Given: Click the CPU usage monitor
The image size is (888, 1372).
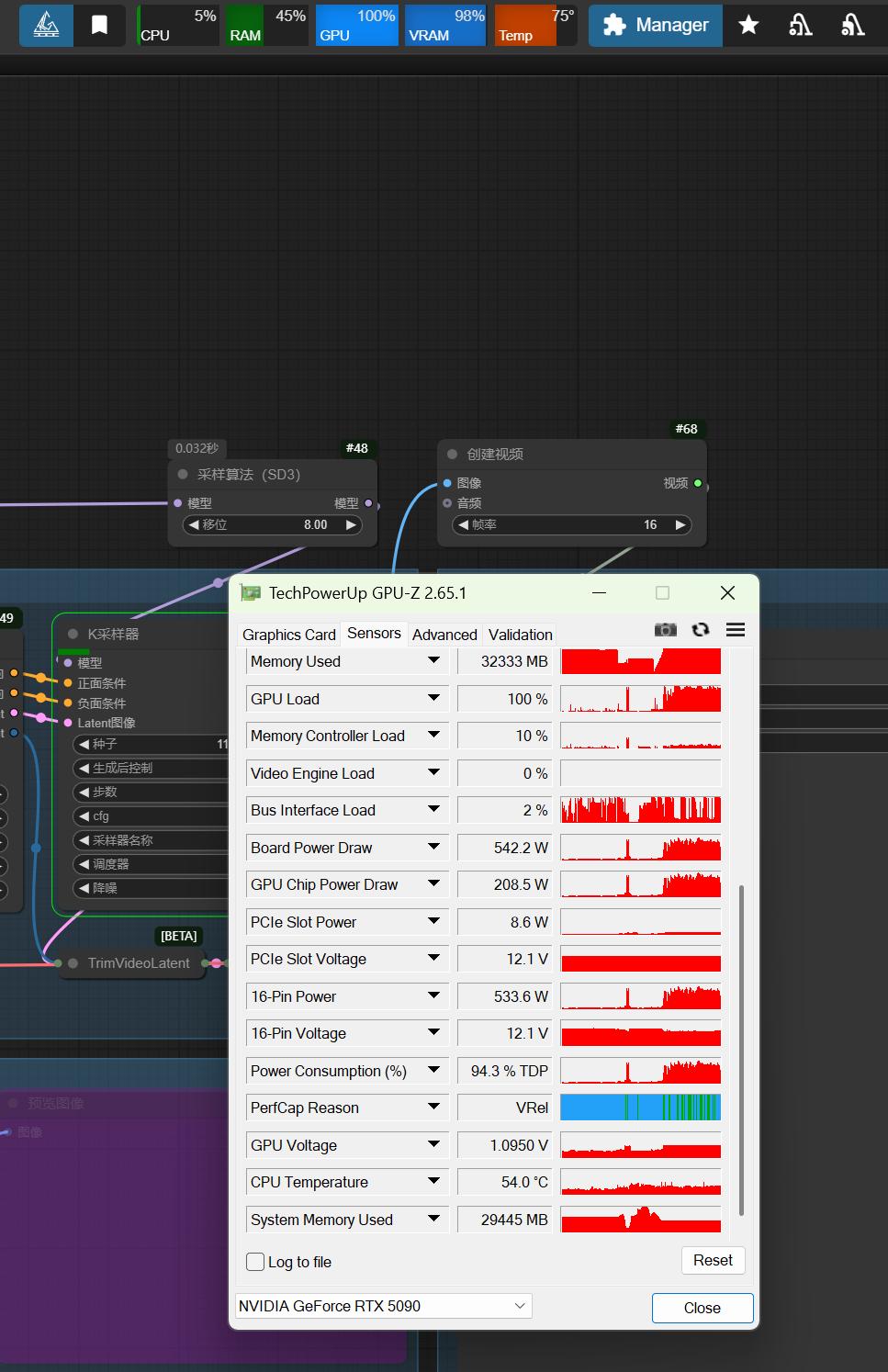Looking at the screenshot, I should (x=177, y=25).
